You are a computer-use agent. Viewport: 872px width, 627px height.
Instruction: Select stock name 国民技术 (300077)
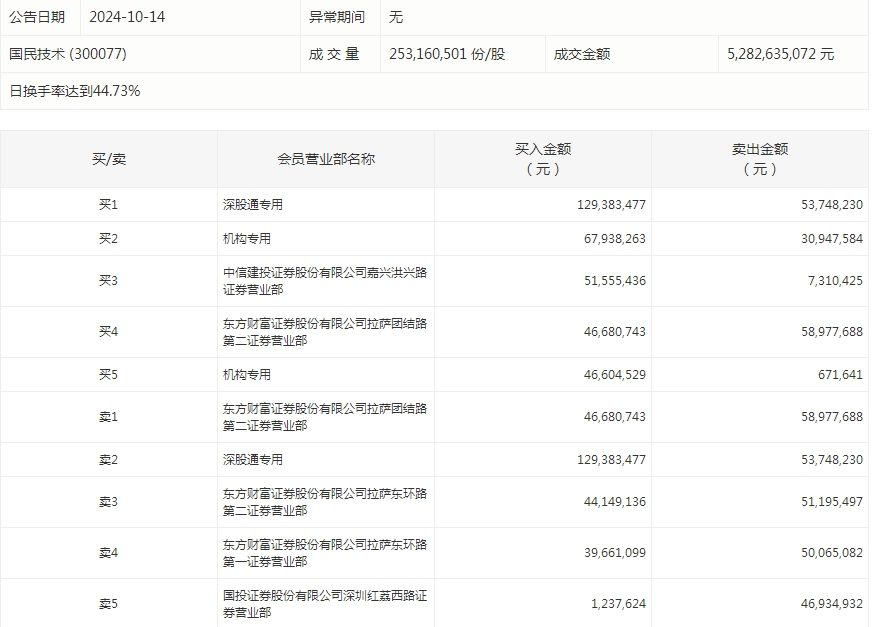coord(68,54)
